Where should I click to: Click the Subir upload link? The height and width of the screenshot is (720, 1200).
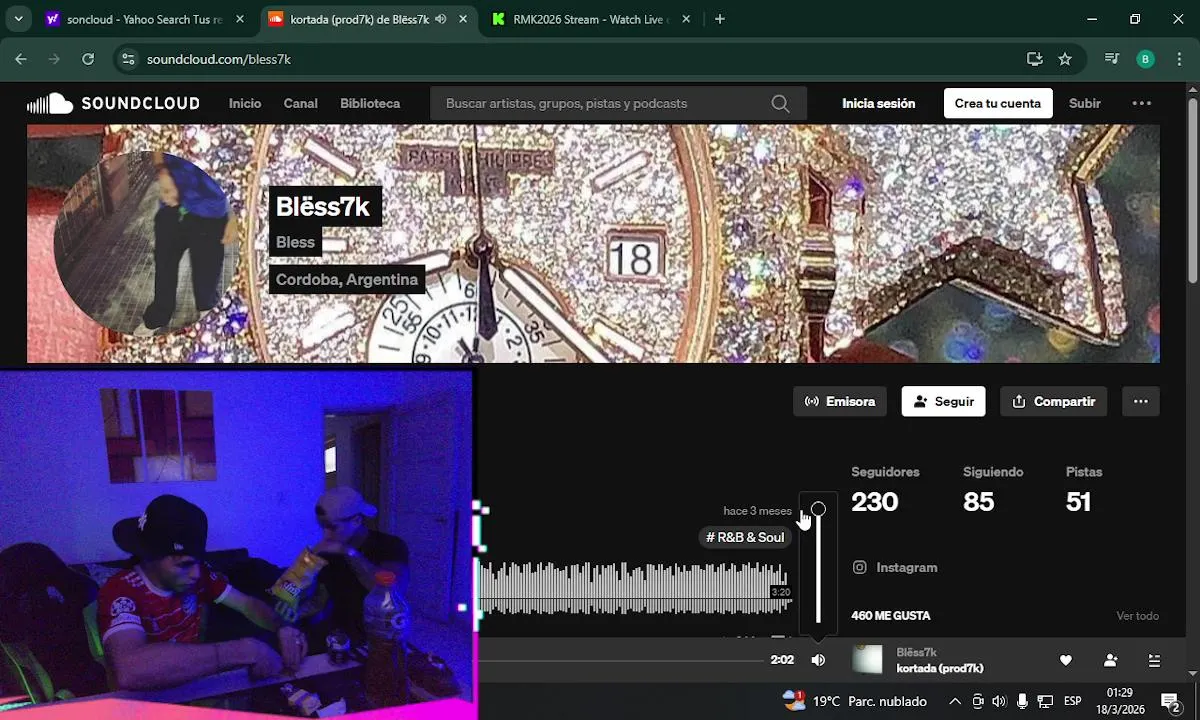(1085, 103)
